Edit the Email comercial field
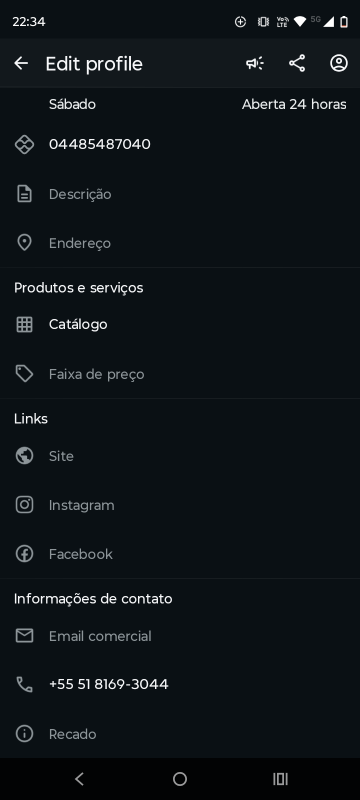Image resolution: width=360 pixels, height=800 pixels. click(x=180, y=636)
